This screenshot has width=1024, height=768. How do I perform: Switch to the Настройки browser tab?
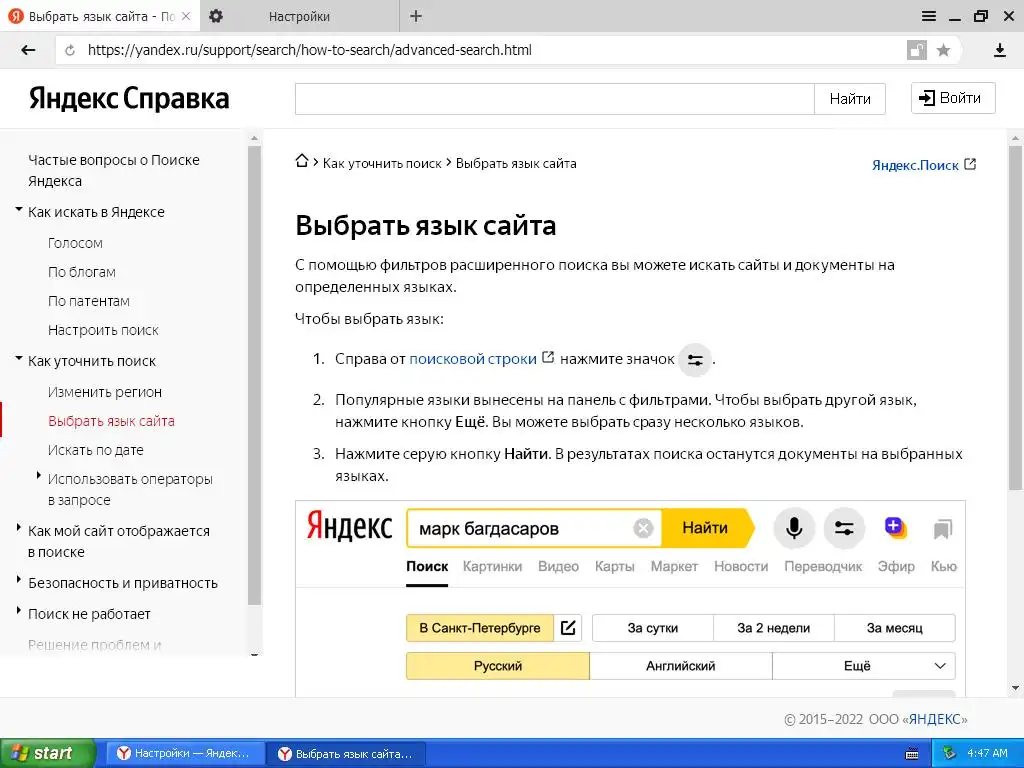[x=299, y=16]
